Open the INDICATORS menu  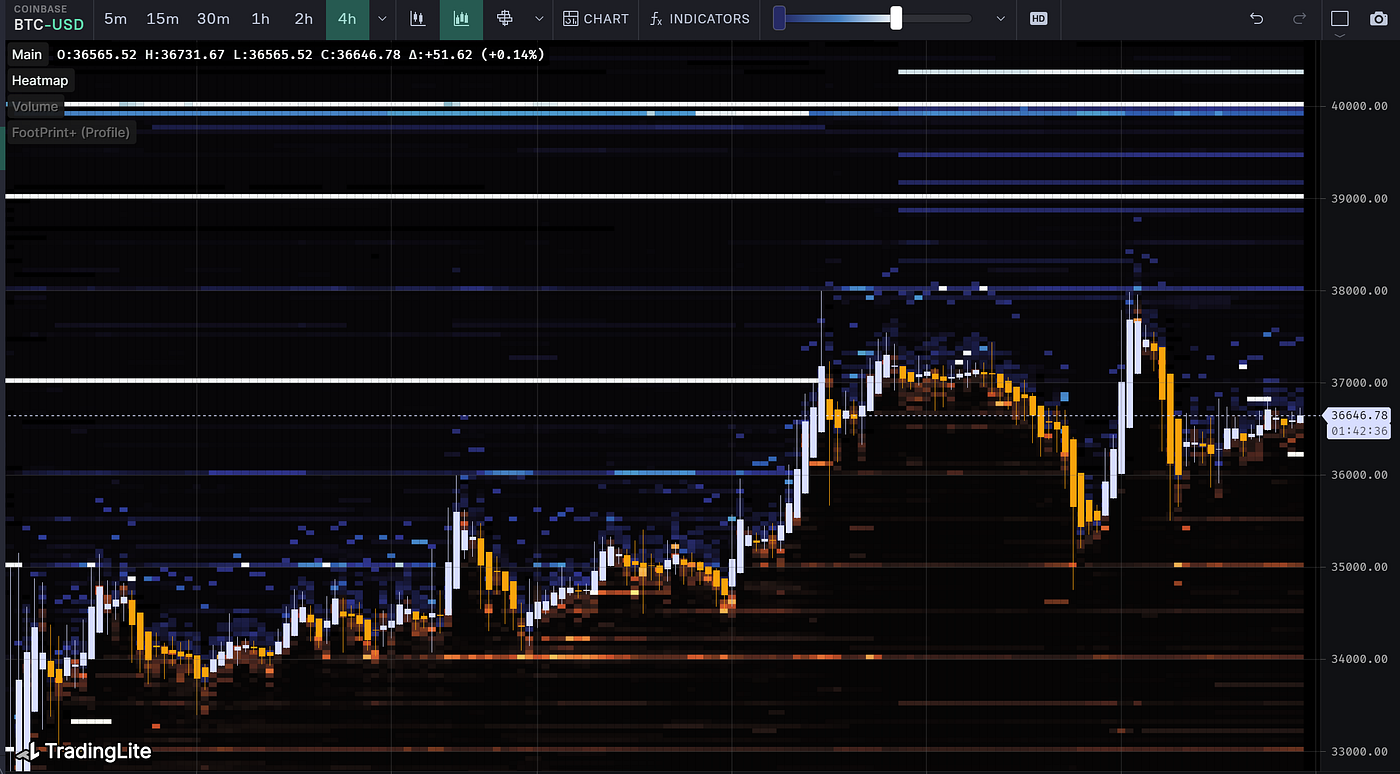coord(699,19)
